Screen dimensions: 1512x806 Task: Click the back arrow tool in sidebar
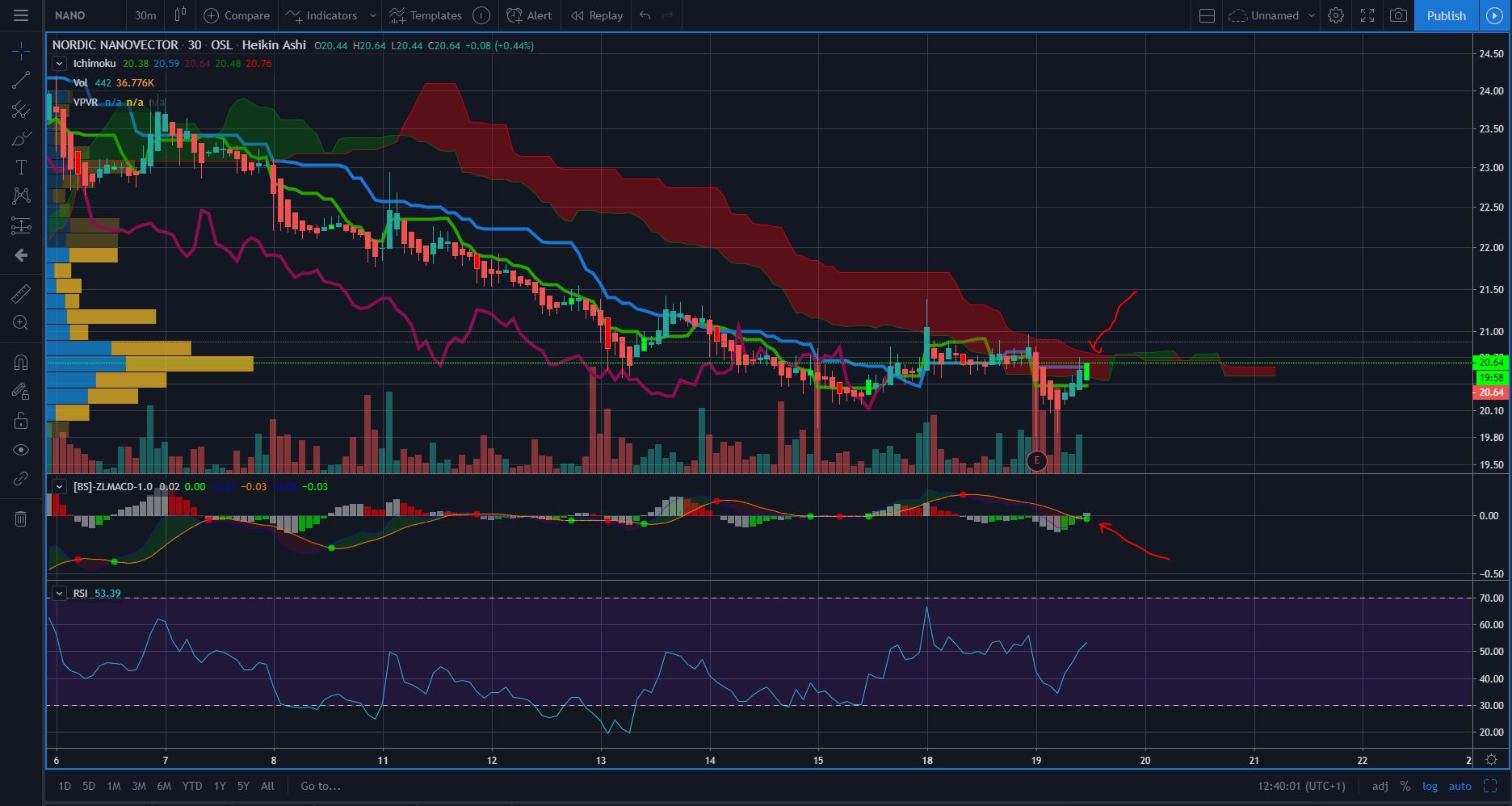pyautogui.click(x=21, y=255)
